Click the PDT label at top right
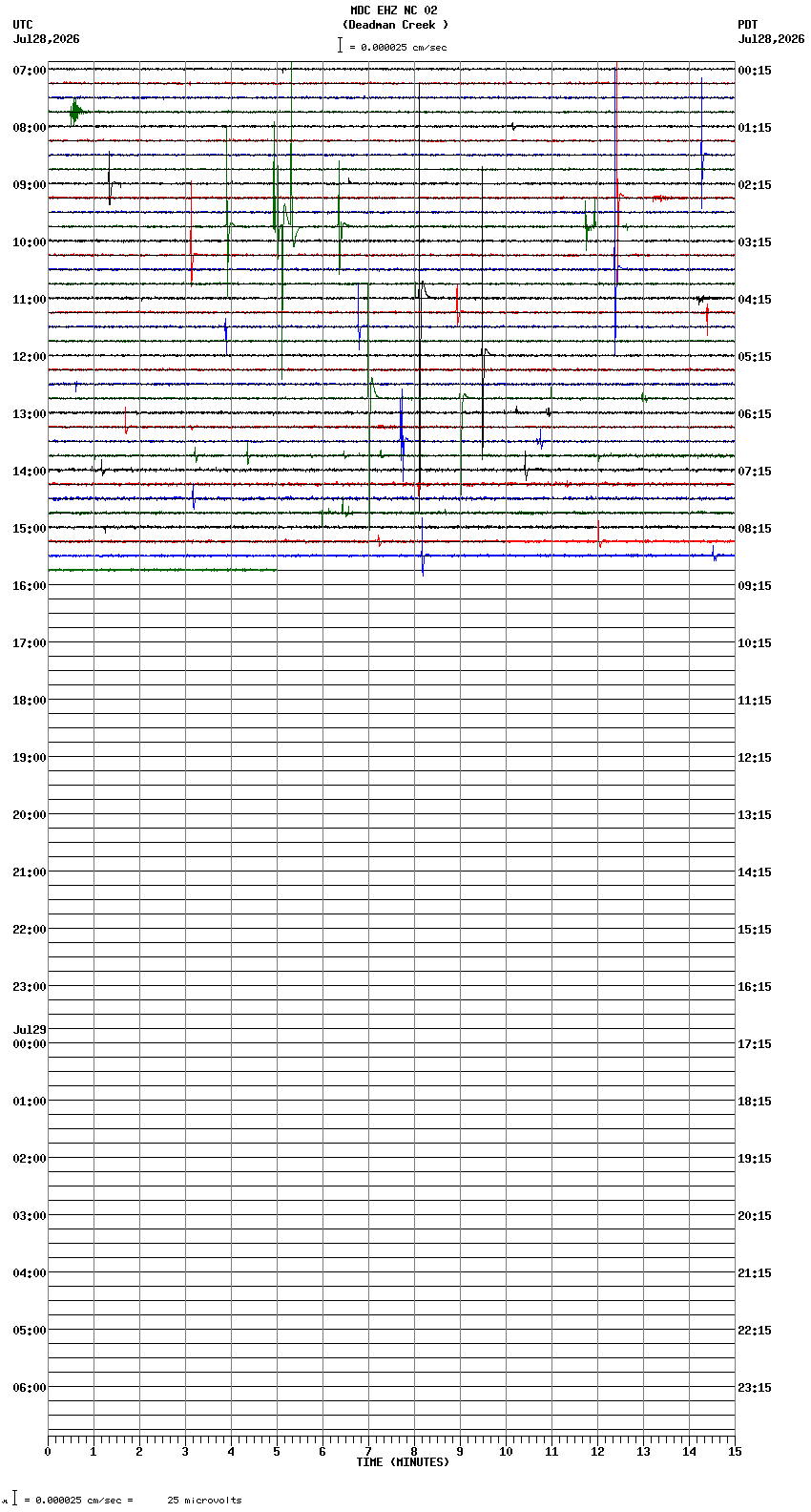The image size is (811, 1512). pos(747,25)
